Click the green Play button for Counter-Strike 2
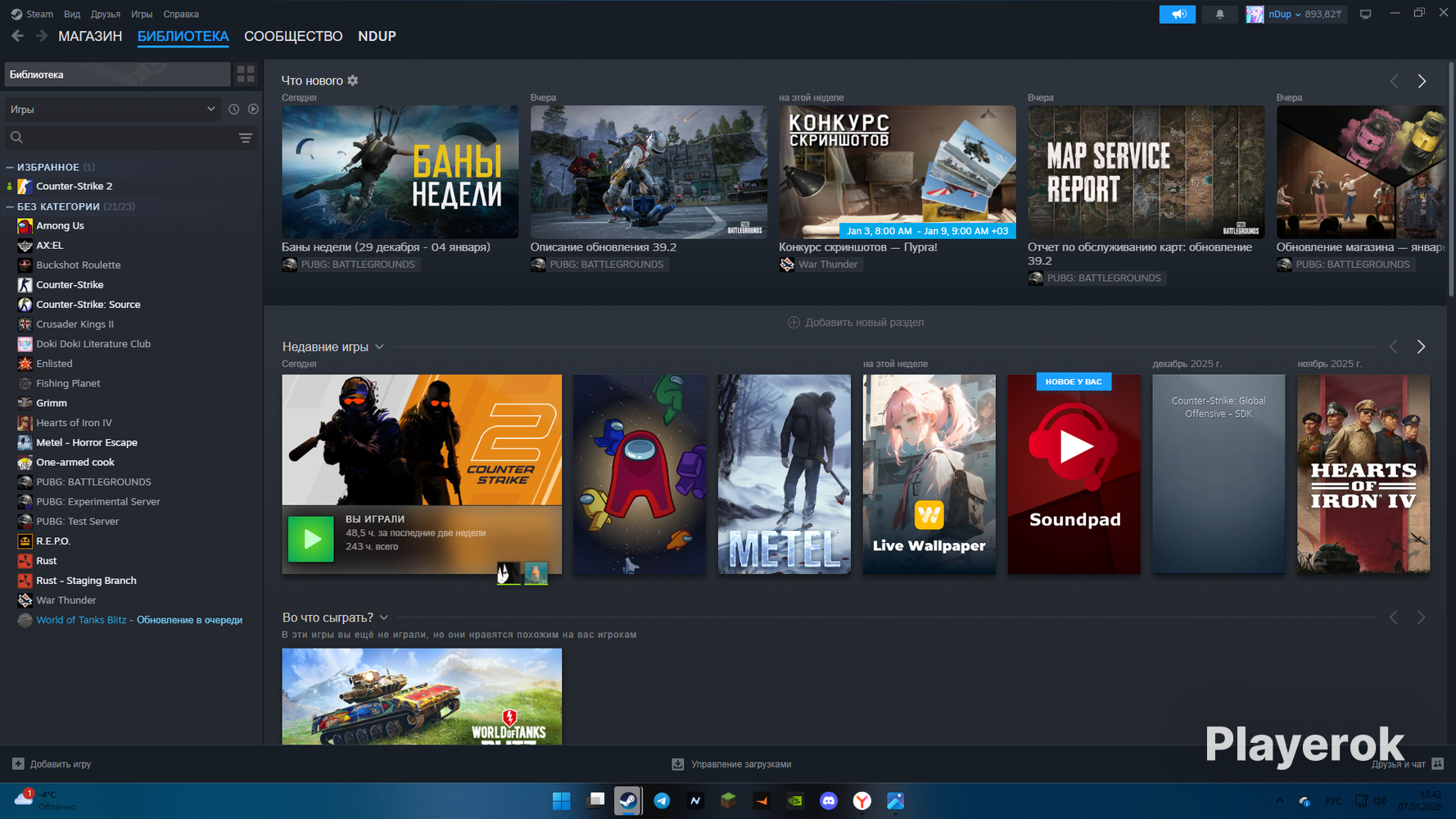Screen dimensions: 1456x819 [x=311, y=539]
